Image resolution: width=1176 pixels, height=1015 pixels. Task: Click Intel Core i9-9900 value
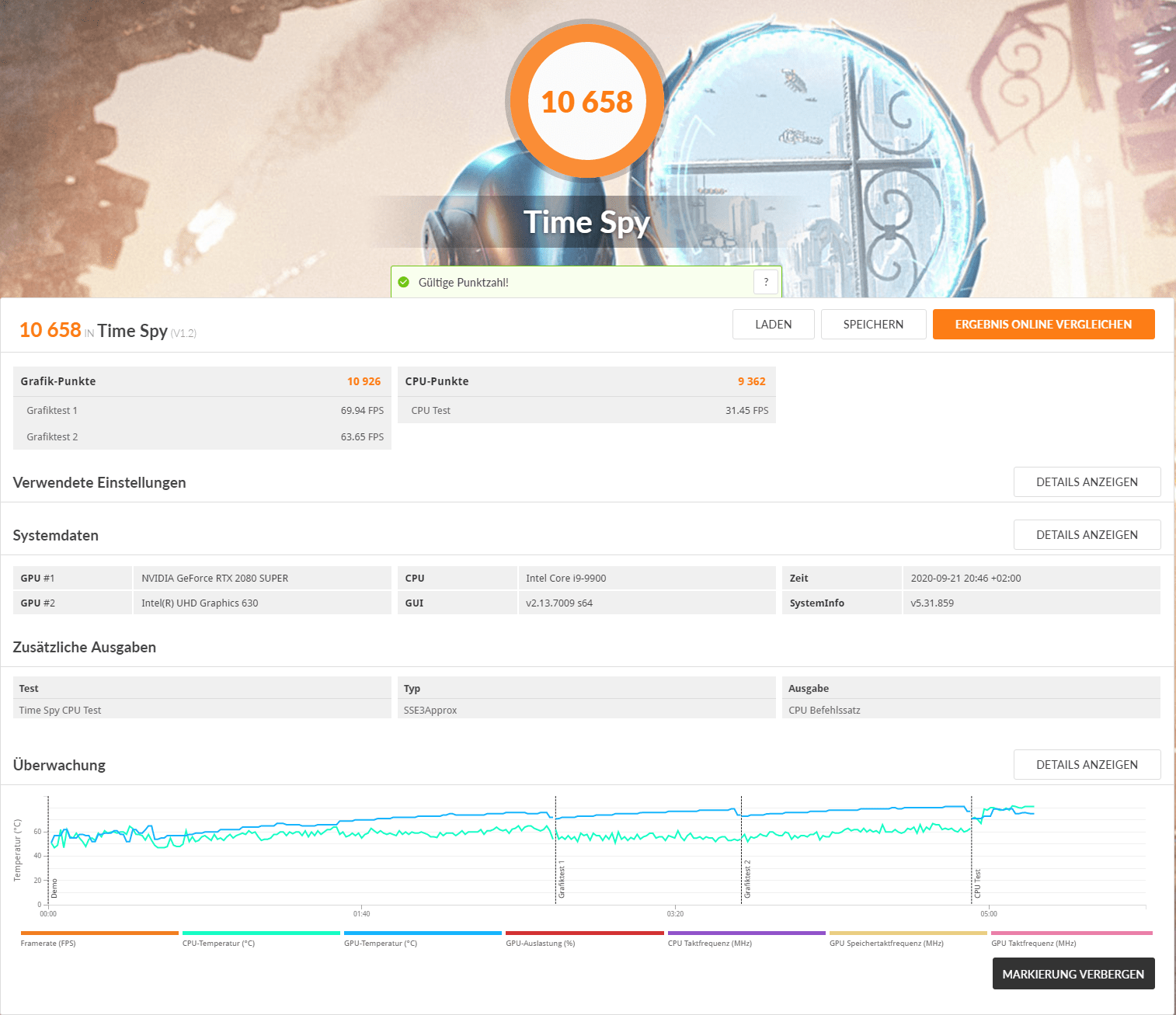[565, 578]
